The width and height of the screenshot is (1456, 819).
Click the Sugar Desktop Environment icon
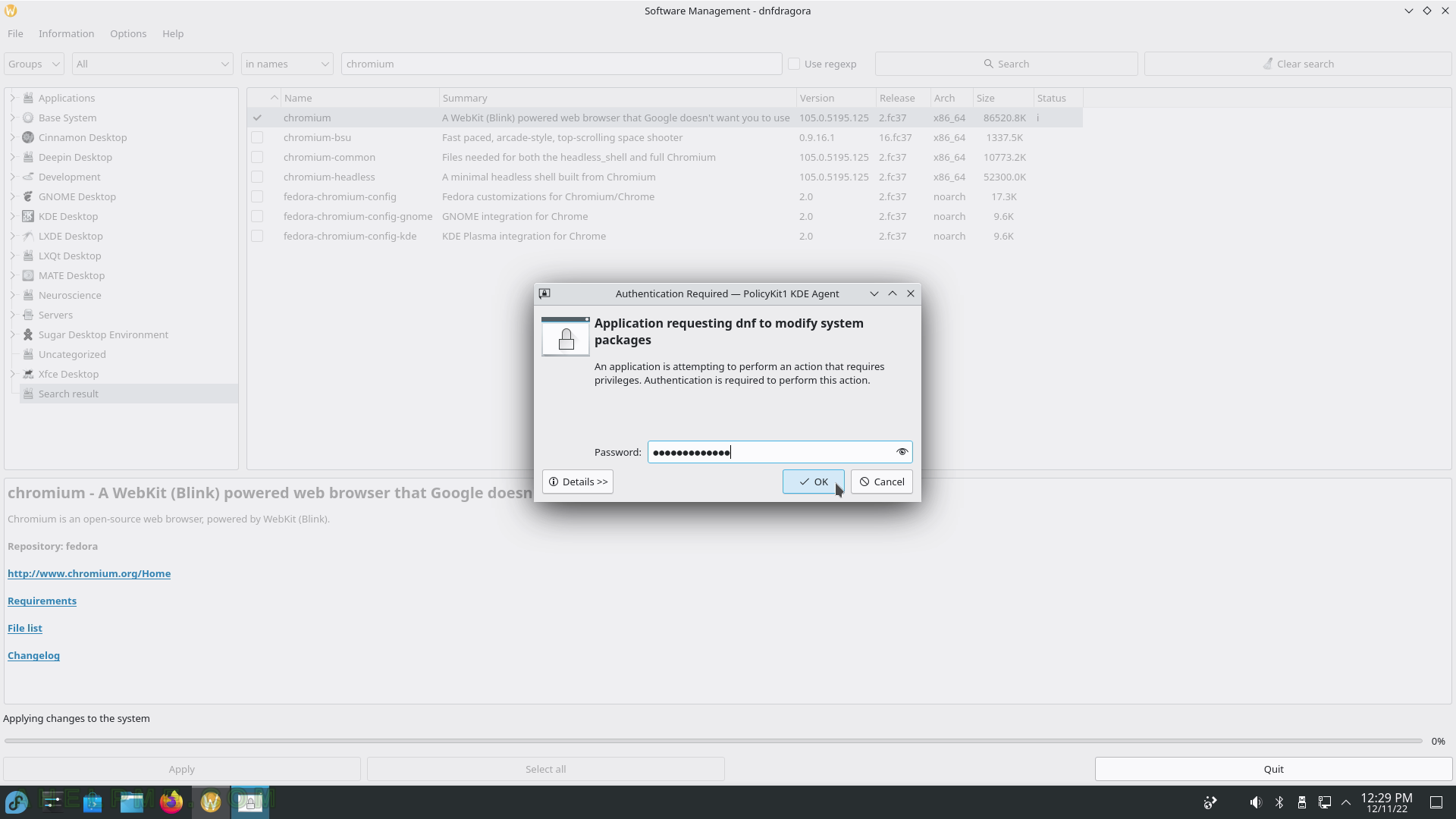(28, 334)
